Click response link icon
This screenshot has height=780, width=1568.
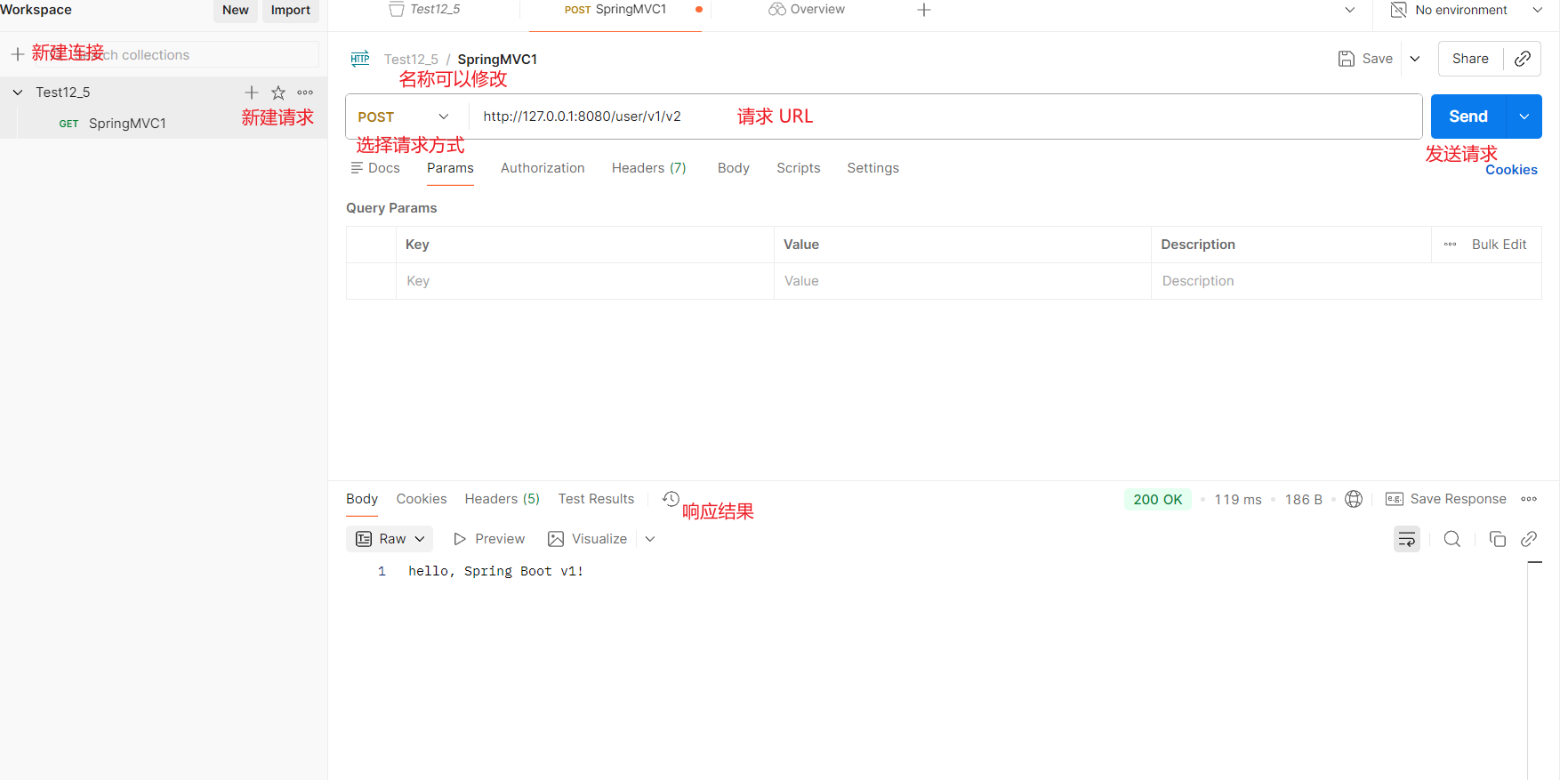coord(1529,539)
